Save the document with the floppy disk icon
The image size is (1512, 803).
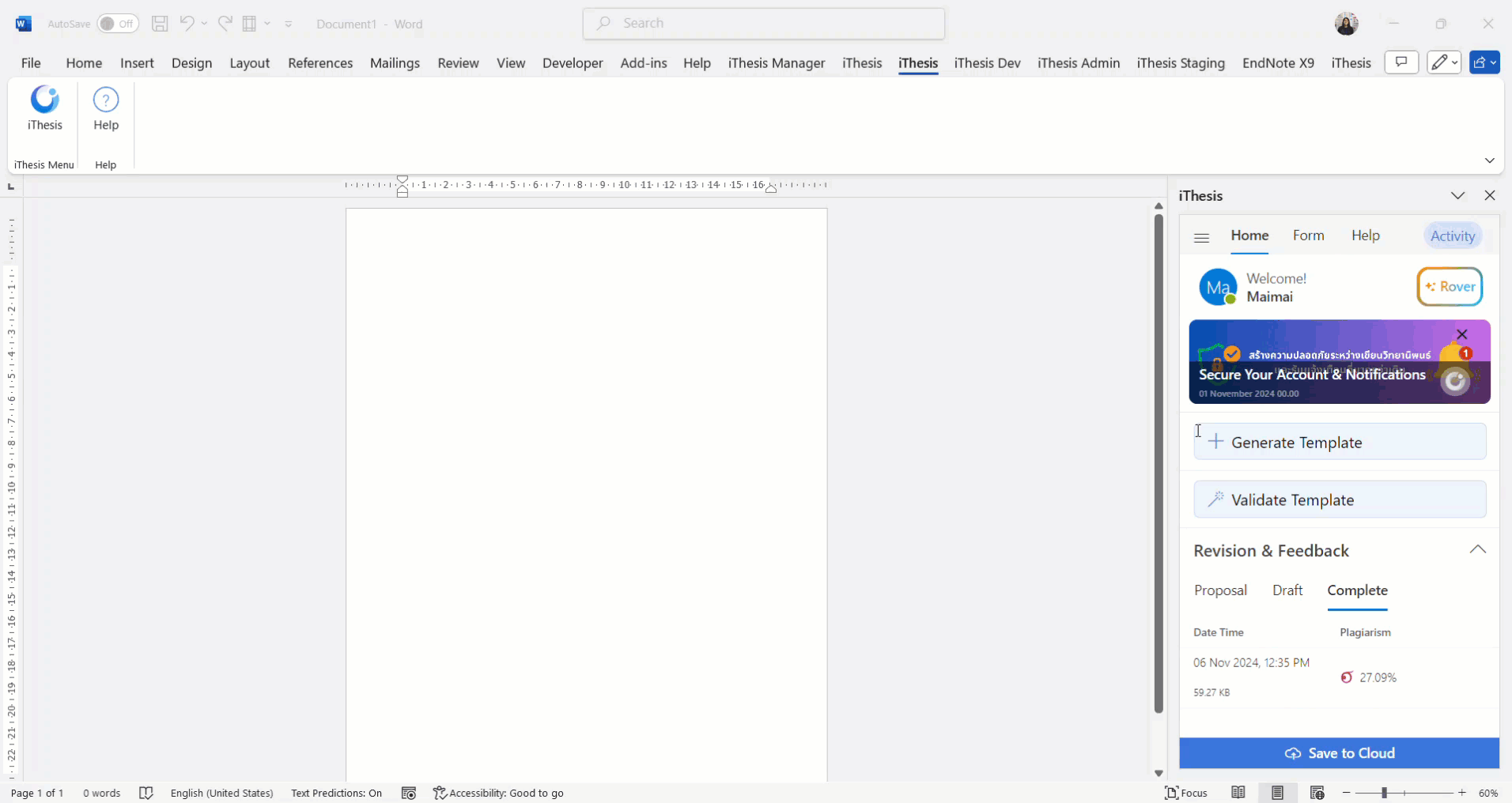pos(160,24)
